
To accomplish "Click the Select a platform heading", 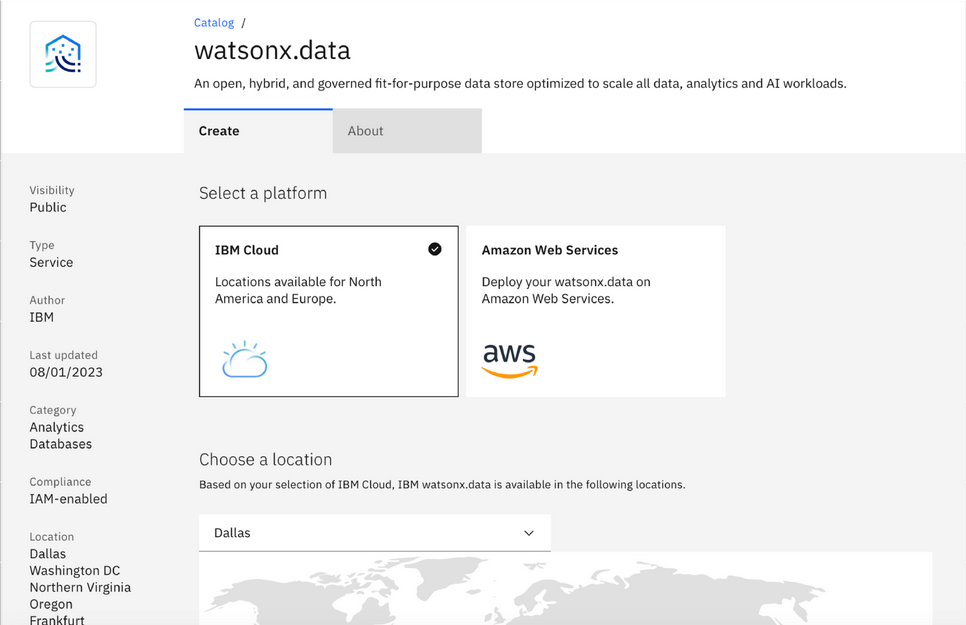I will tap(263, 193).
